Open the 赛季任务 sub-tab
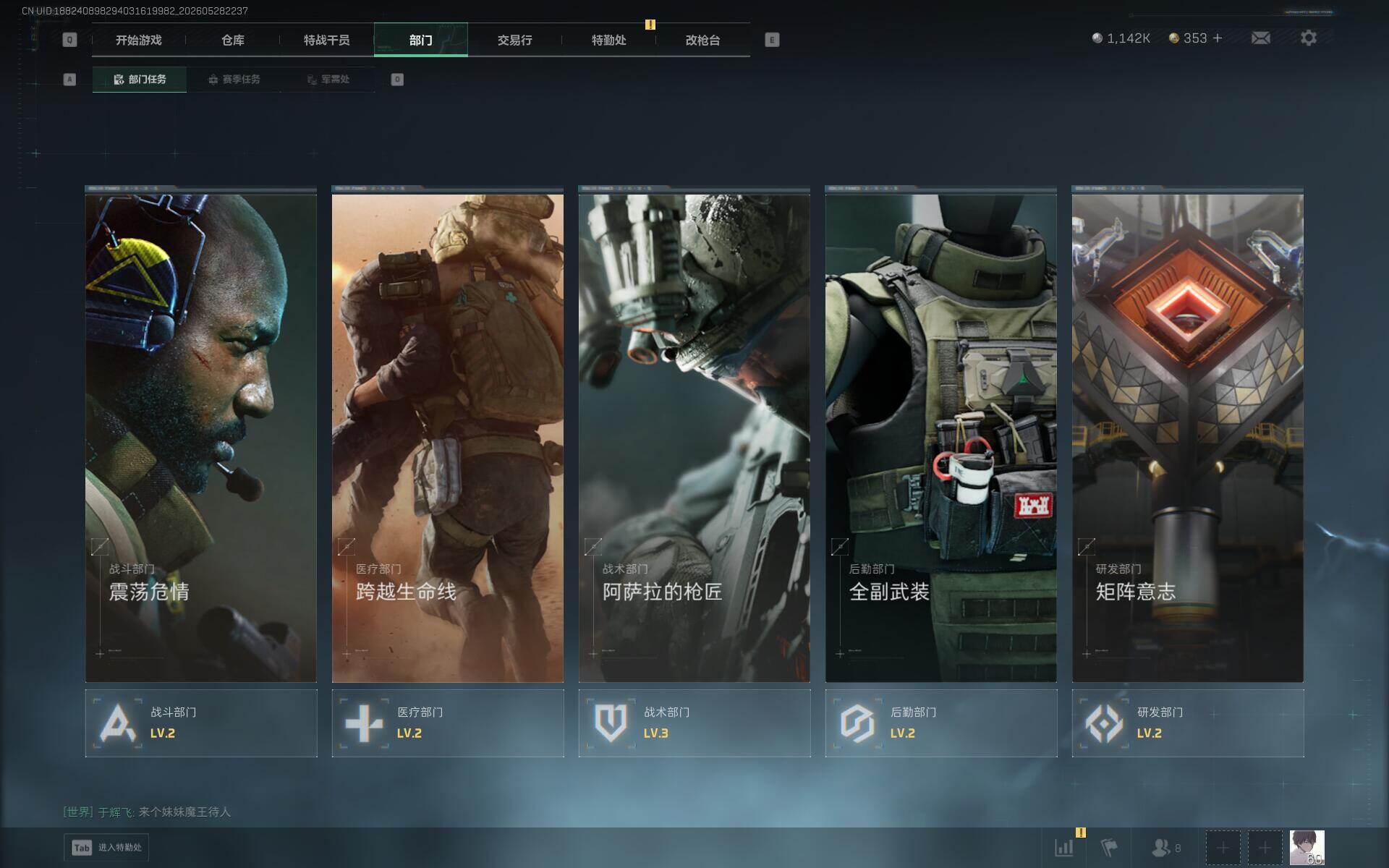This screenshot has height=868, width=1389. pyautogui.click(x=234, y=80)
